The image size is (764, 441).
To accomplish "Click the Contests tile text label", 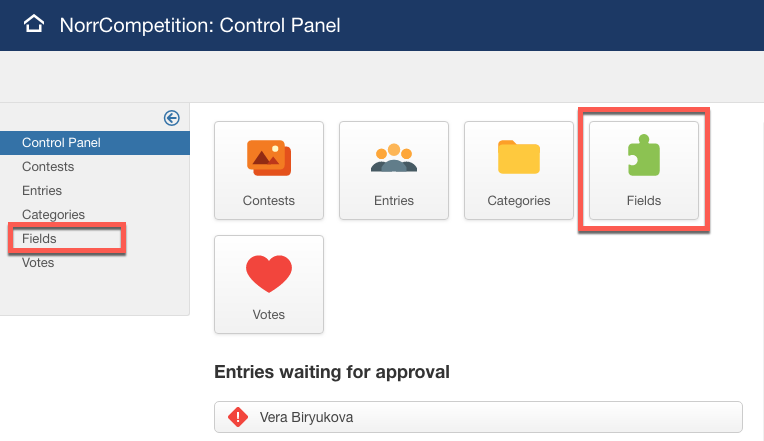I will (x=268, y=201).
